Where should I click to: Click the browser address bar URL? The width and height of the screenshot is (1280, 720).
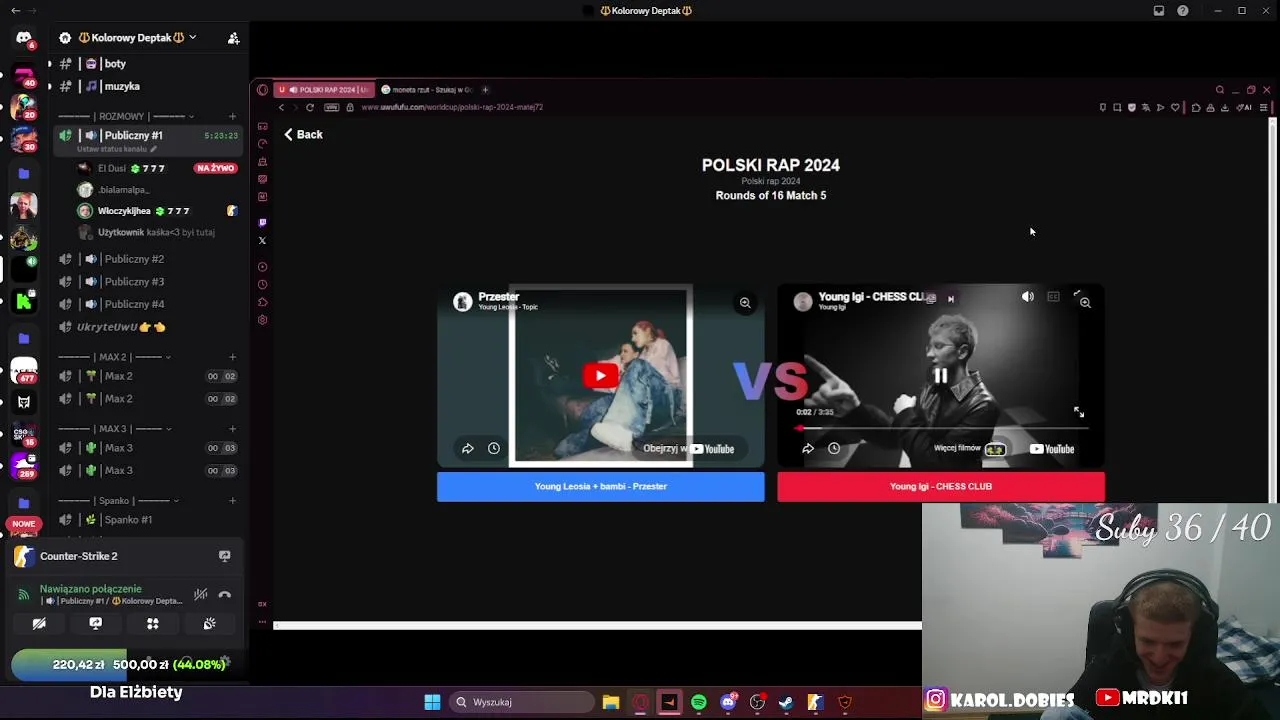(x=452, y=107)
